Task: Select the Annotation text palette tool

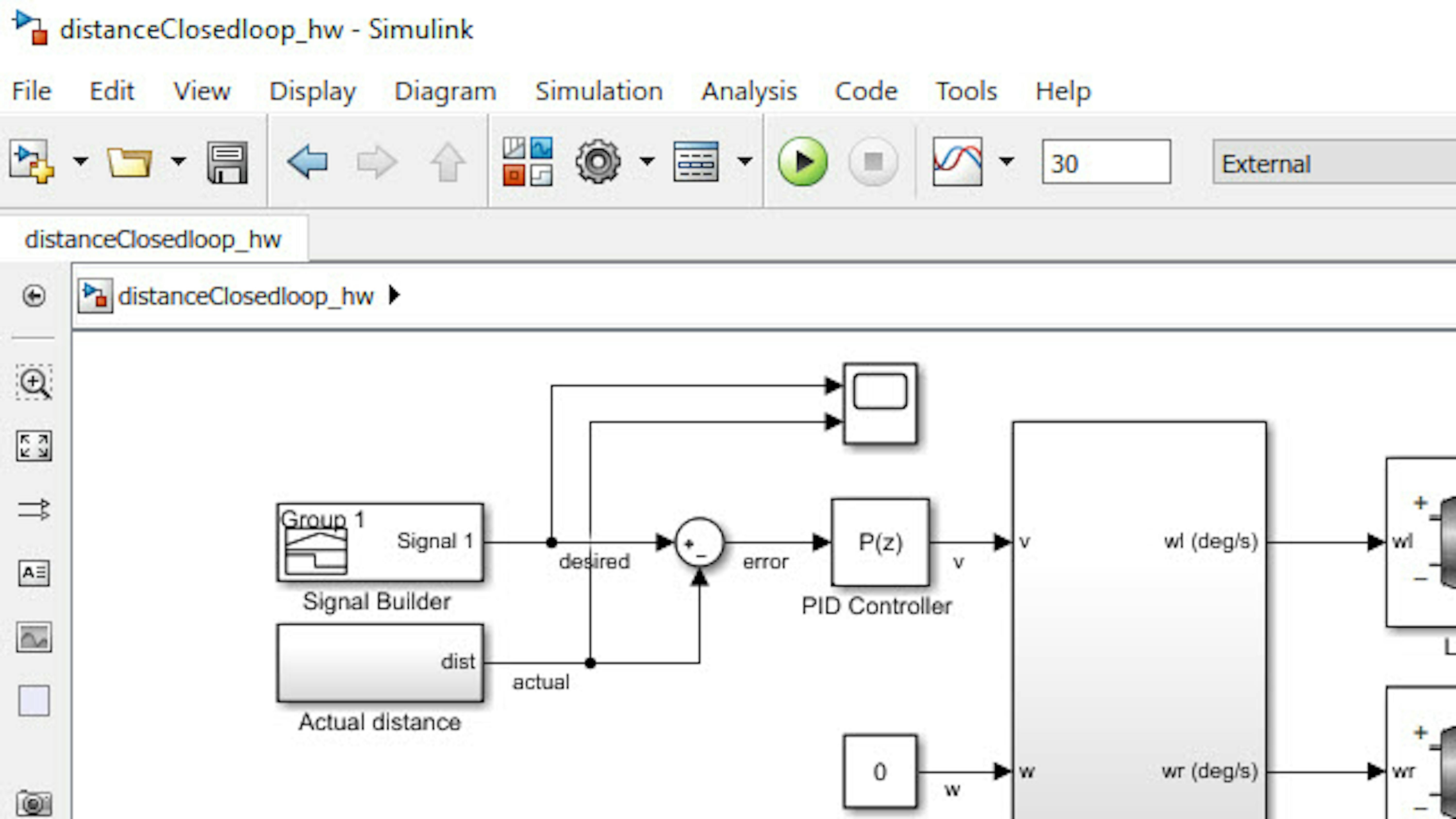Action: click(x=34, y=573)
